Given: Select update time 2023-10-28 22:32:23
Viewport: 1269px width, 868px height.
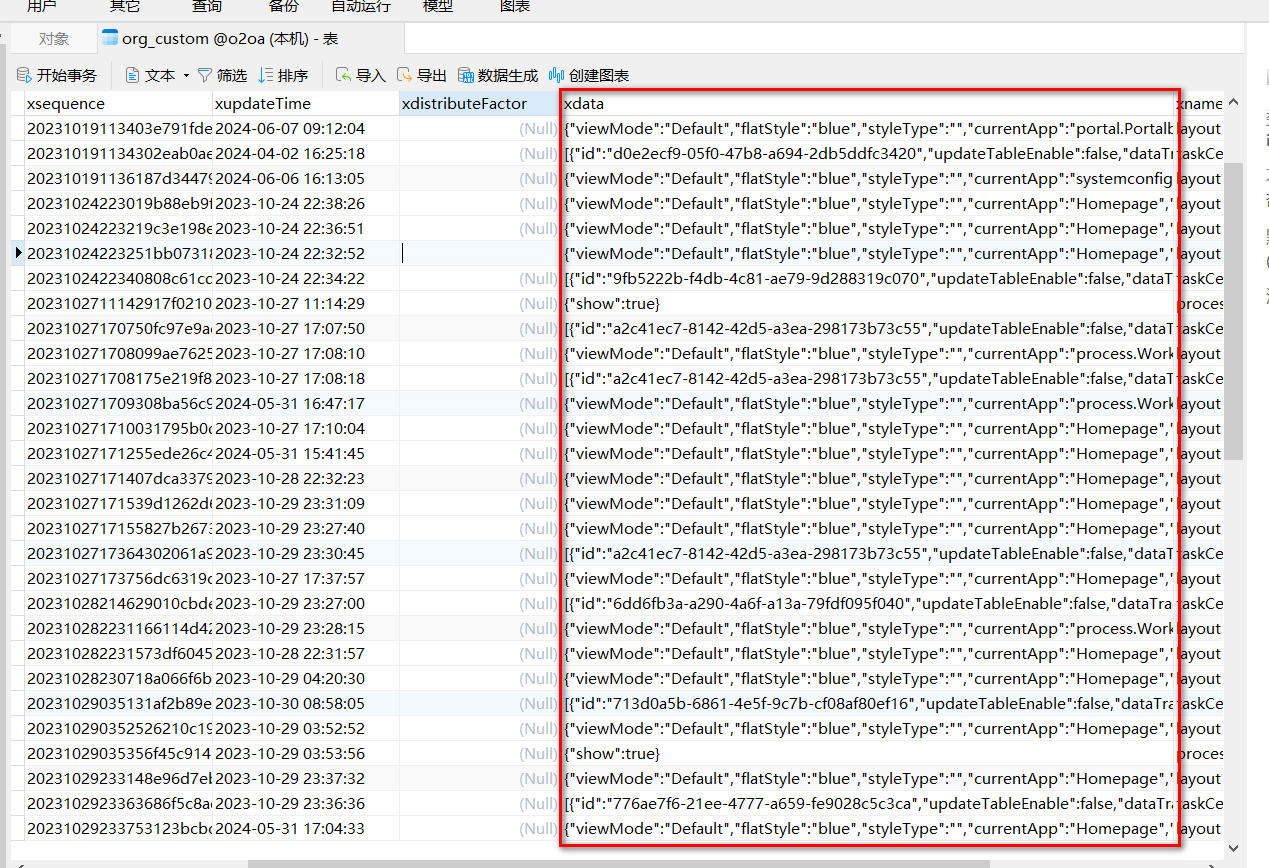Looking at the screenshot, I should 305,478.
